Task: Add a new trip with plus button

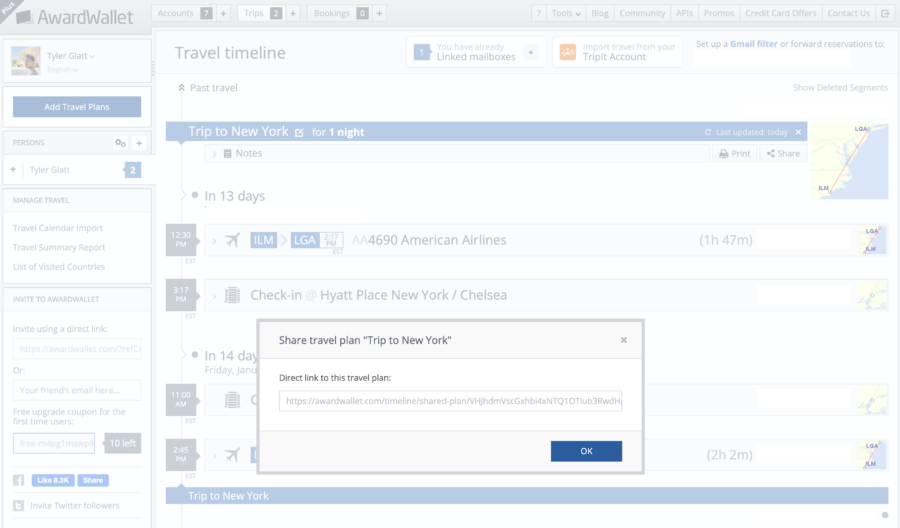Action: pos(293,13)
